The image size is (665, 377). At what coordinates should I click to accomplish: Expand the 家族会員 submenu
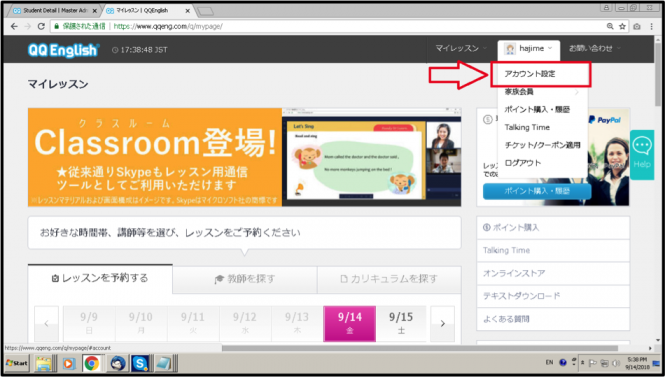[542, 92]
